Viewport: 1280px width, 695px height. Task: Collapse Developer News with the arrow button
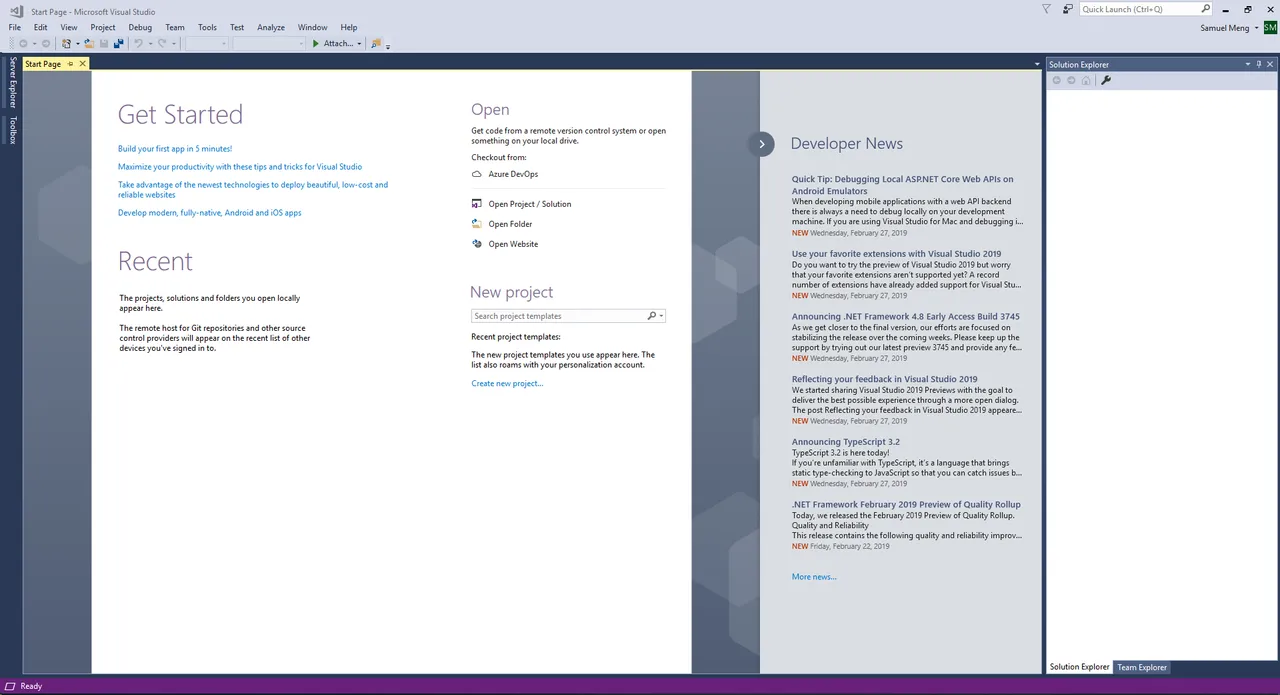pos(761,144)
